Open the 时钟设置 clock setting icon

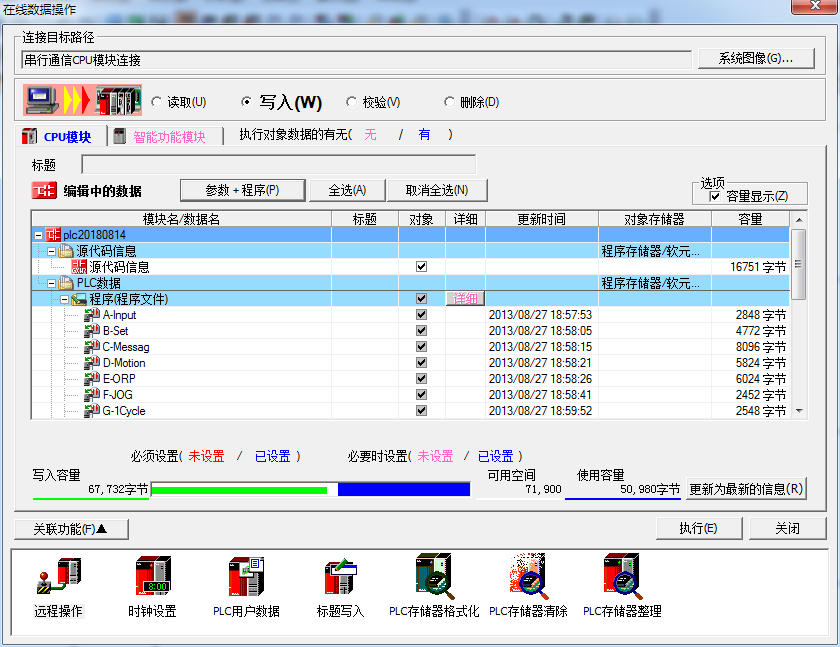coord(152,578)
